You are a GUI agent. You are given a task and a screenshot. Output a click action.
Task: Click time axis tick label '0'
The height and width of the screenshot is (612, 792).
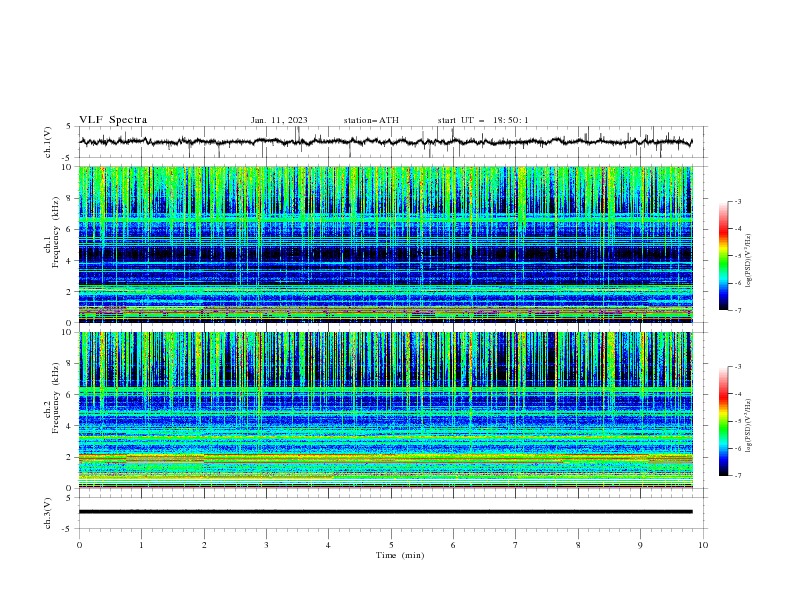pyautogui.click(x=79, y=545)
